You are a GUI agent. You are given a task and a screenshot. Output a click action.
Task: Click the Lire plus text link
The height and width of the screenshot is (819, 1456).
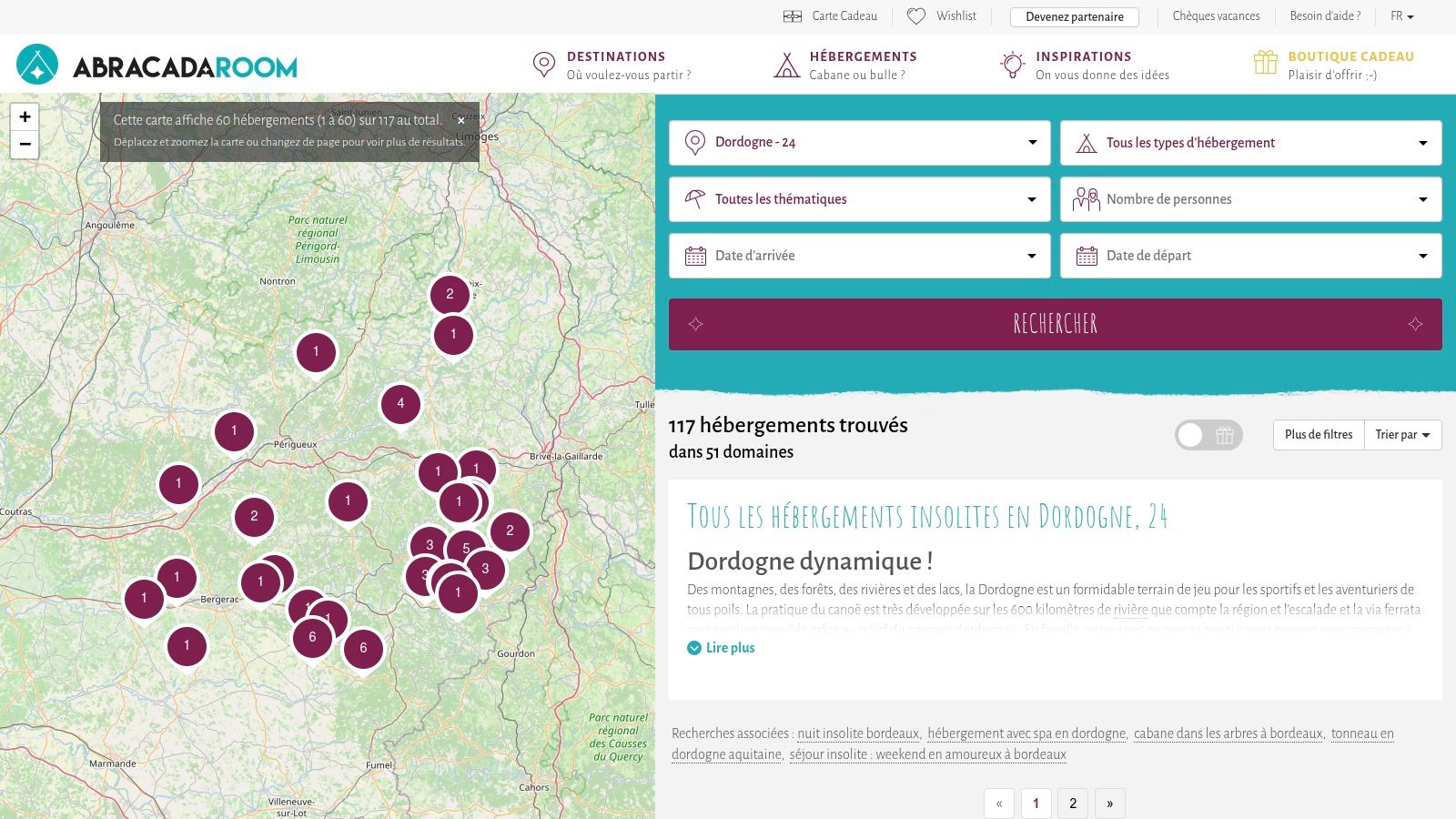[731, 648]
